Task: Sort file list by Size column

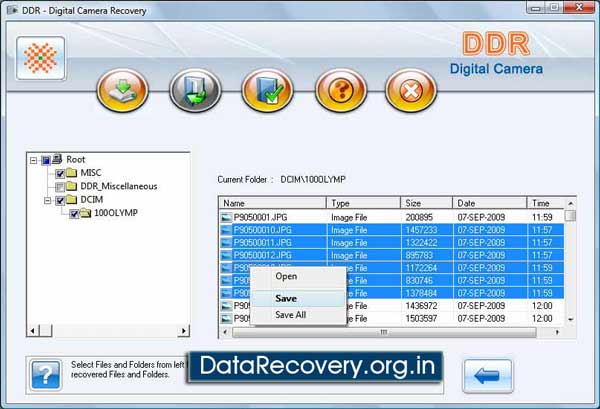Action: (x=426, y=203)
